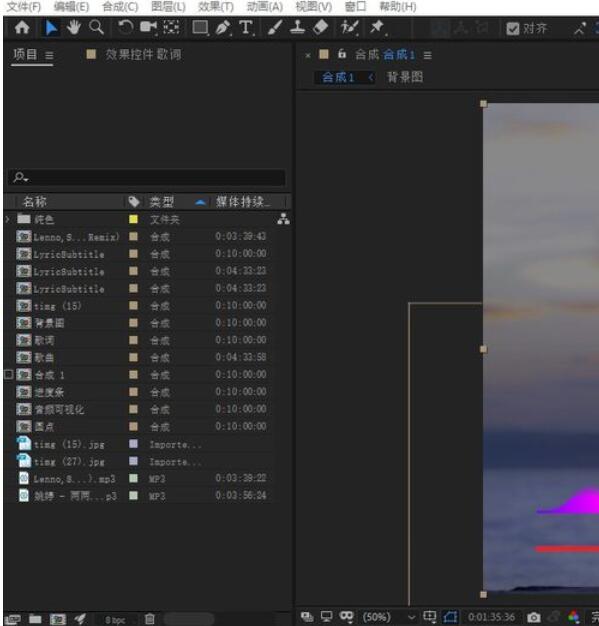
Task: Select the Rotation tool
Action: pos(125,28)
